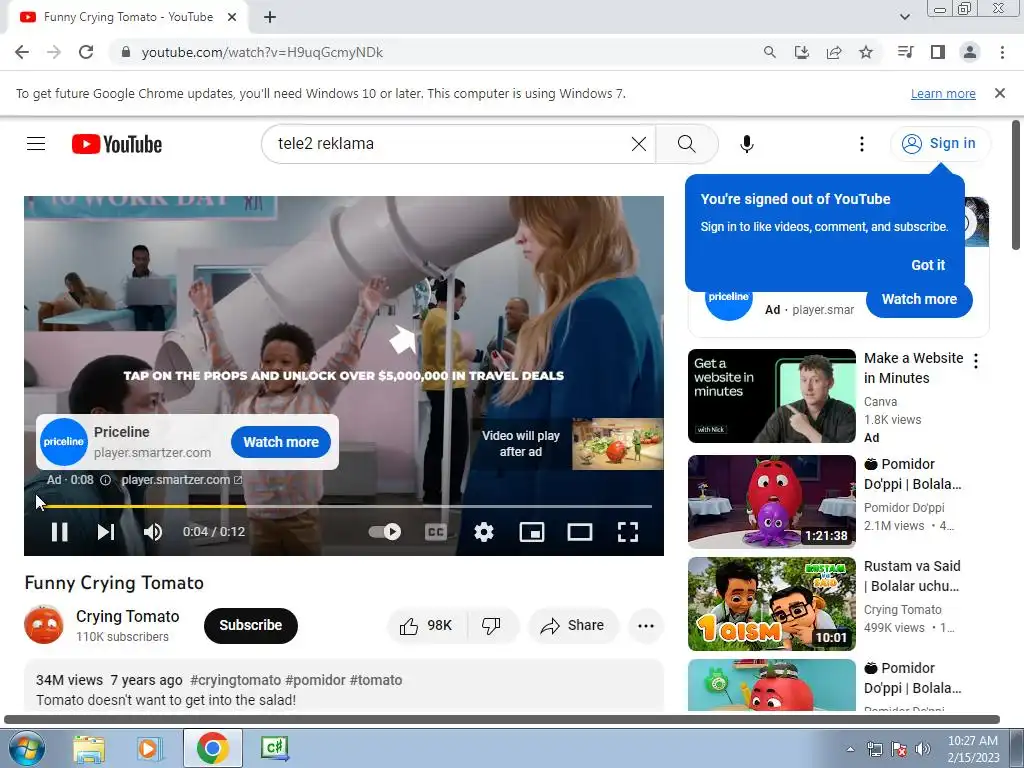
Task: Click the browser zoom search icon in address bar
Action: pyautogui.click(x=769, y=52)
